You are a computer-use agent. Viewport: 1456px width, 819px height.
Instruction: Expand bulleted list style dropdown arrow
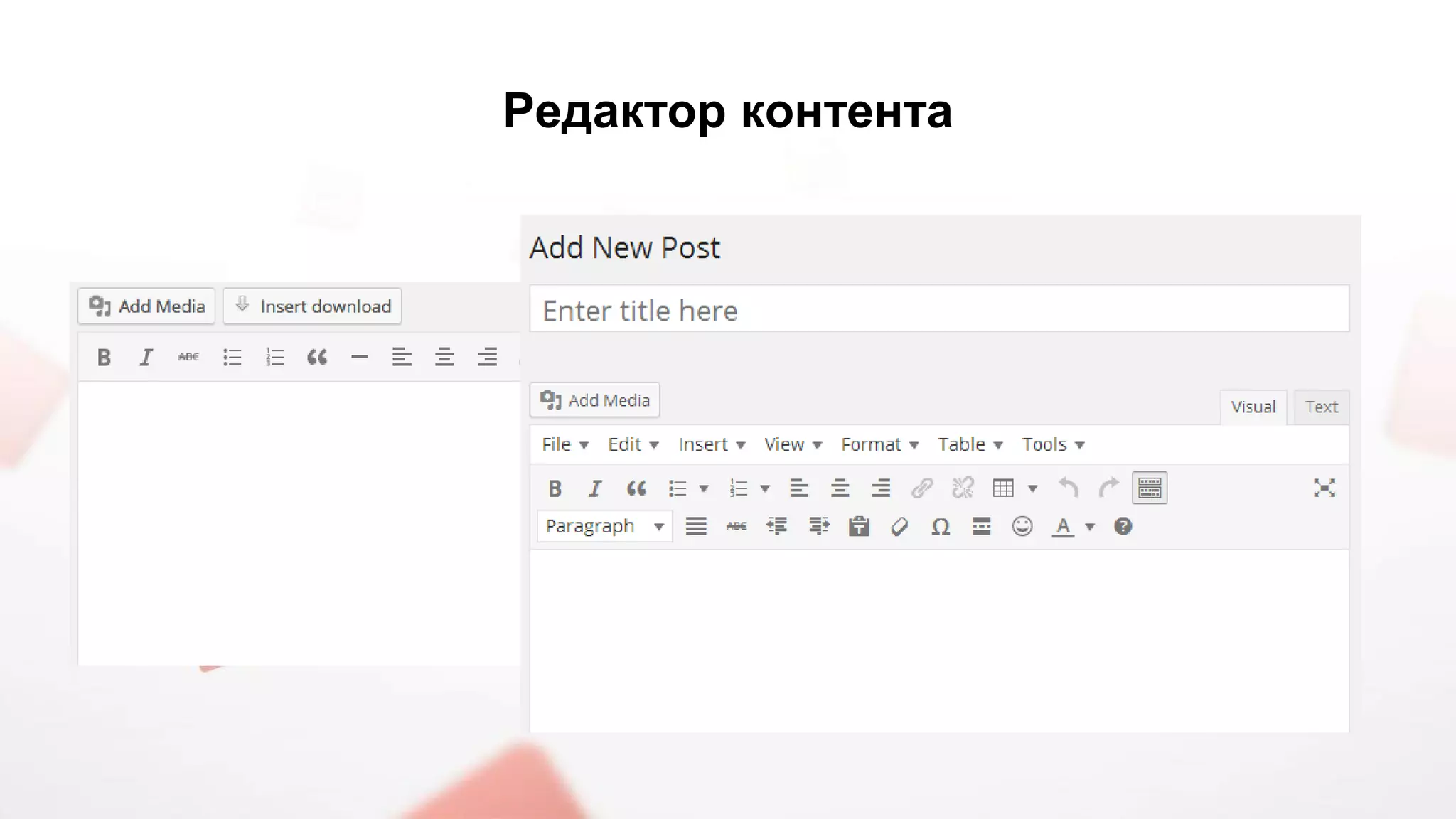[x=704, y=488]
